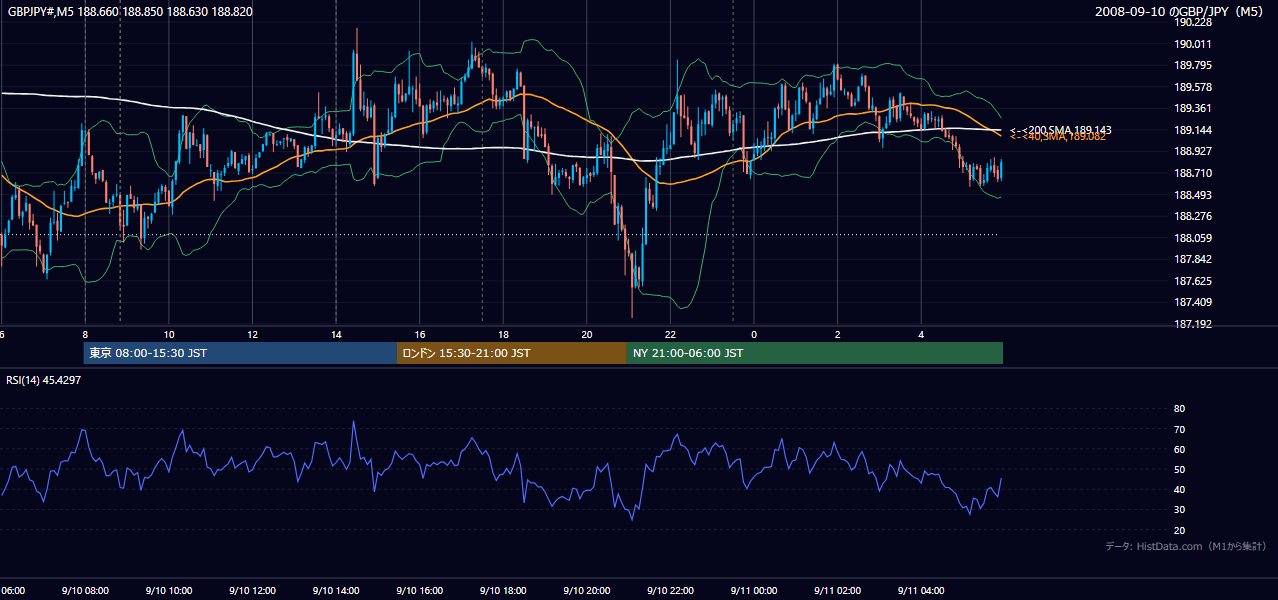Viewport: 1278px width, 600px height.
Task: Click RSI scale value 70
Action: click(x=1180, y=429)
